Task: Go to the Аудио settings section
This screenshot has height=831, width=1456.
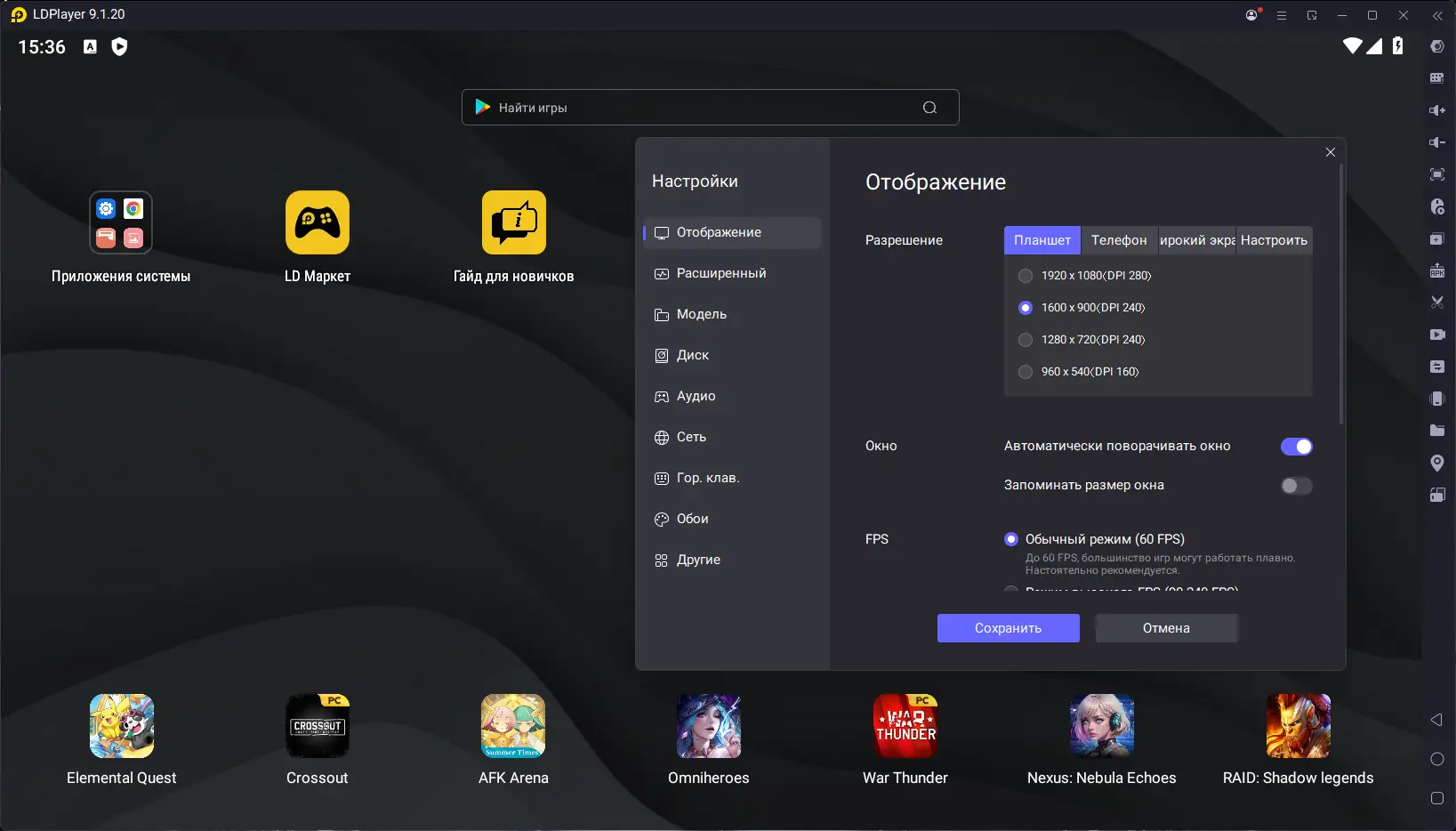Action: coord(732,397)
